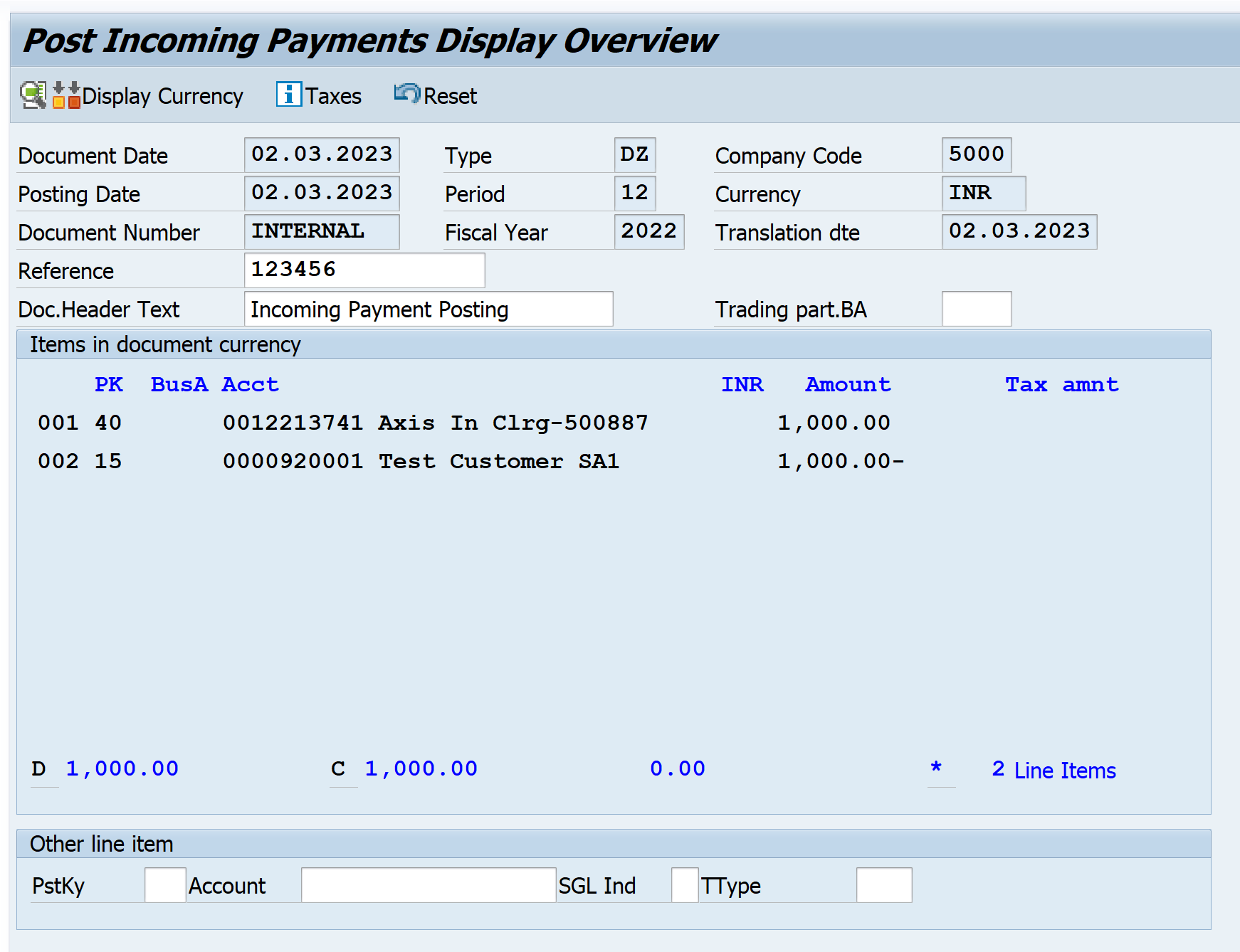Click the Fiscal Year field 2022
Viewport: 1240px width, 952px height.
pos(649,232)
